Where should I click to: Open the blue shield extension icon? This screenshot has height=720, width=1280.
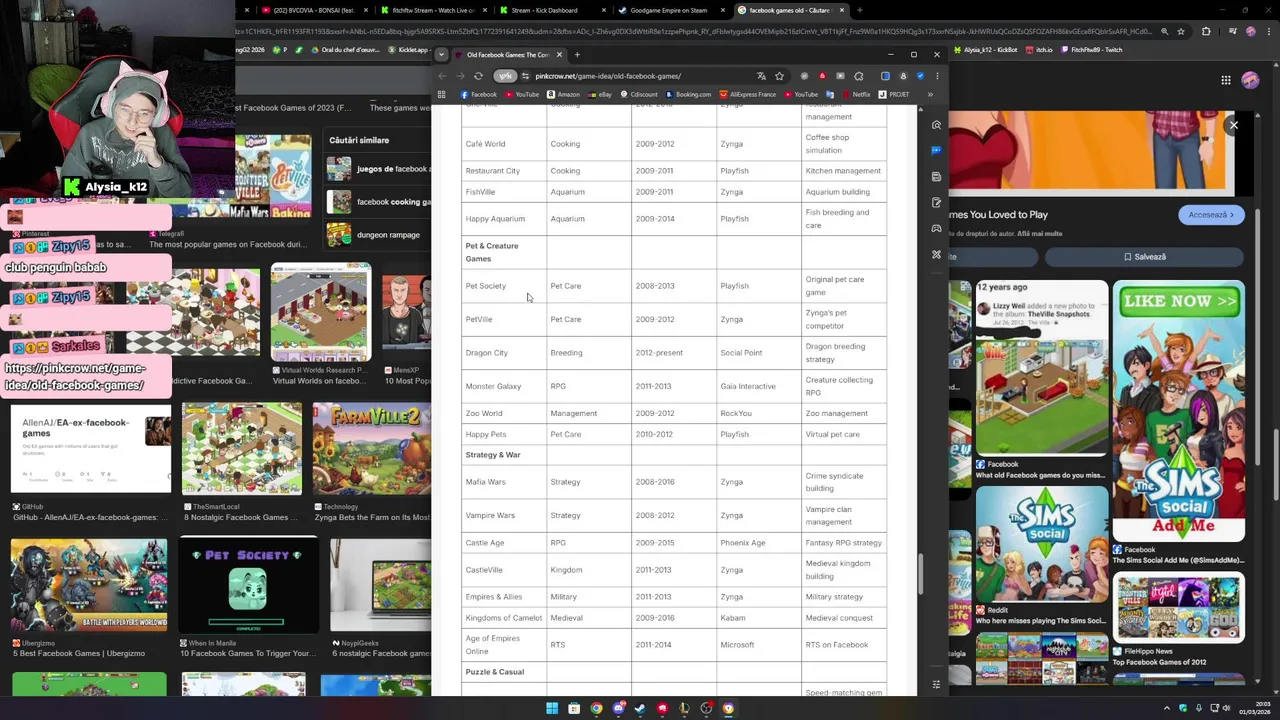point(920,76)
